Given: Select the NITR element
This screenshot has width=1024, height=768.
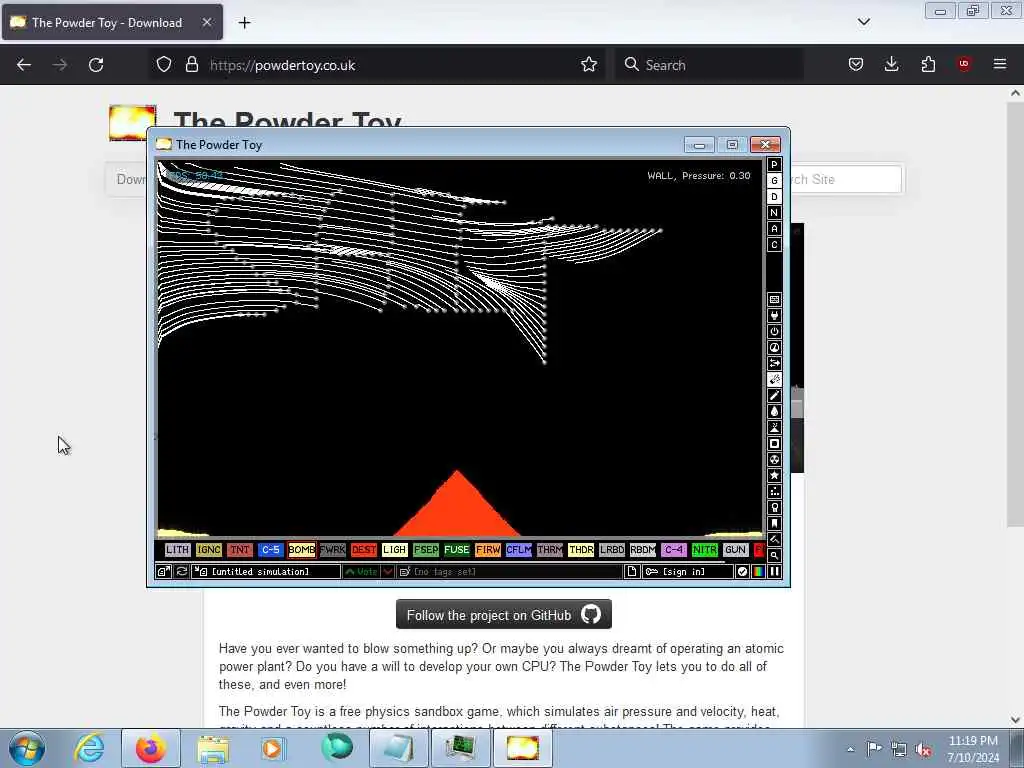Looking at the screenshot, I should pos(704,550).
